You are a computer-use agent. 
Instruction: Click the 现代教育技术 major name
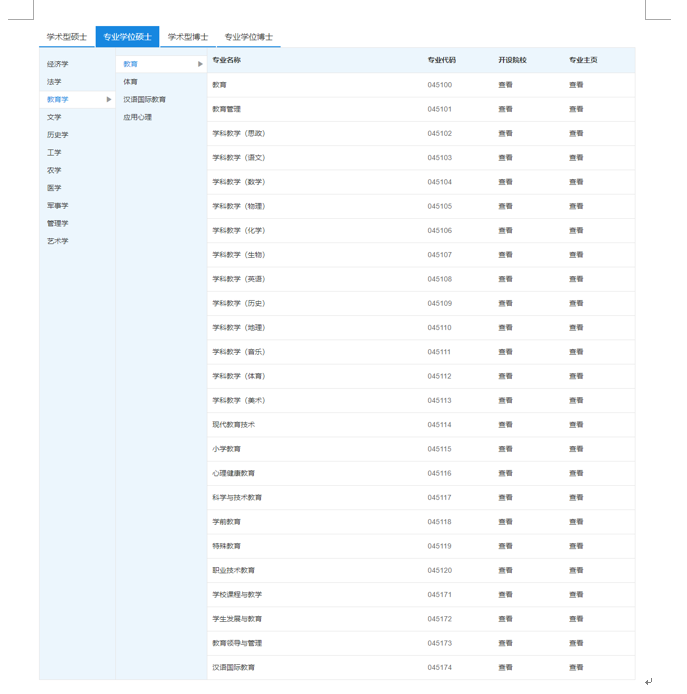click(x=233, y=425)
